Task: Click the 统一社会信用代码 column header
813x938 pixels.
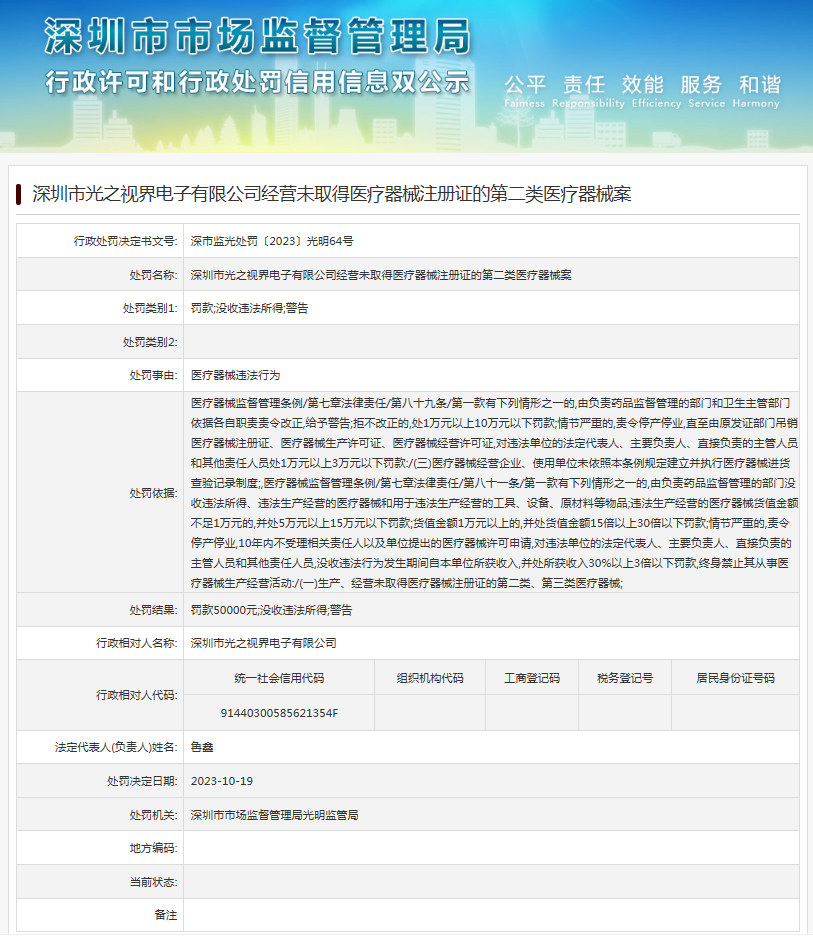Action: click(279, 678)
